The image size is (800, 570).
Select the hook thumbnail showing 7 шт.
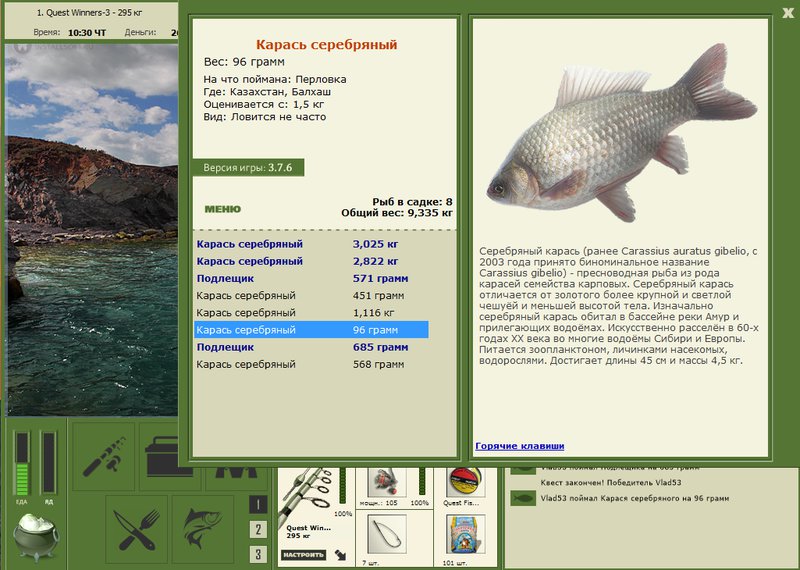(x=387, y=535)
